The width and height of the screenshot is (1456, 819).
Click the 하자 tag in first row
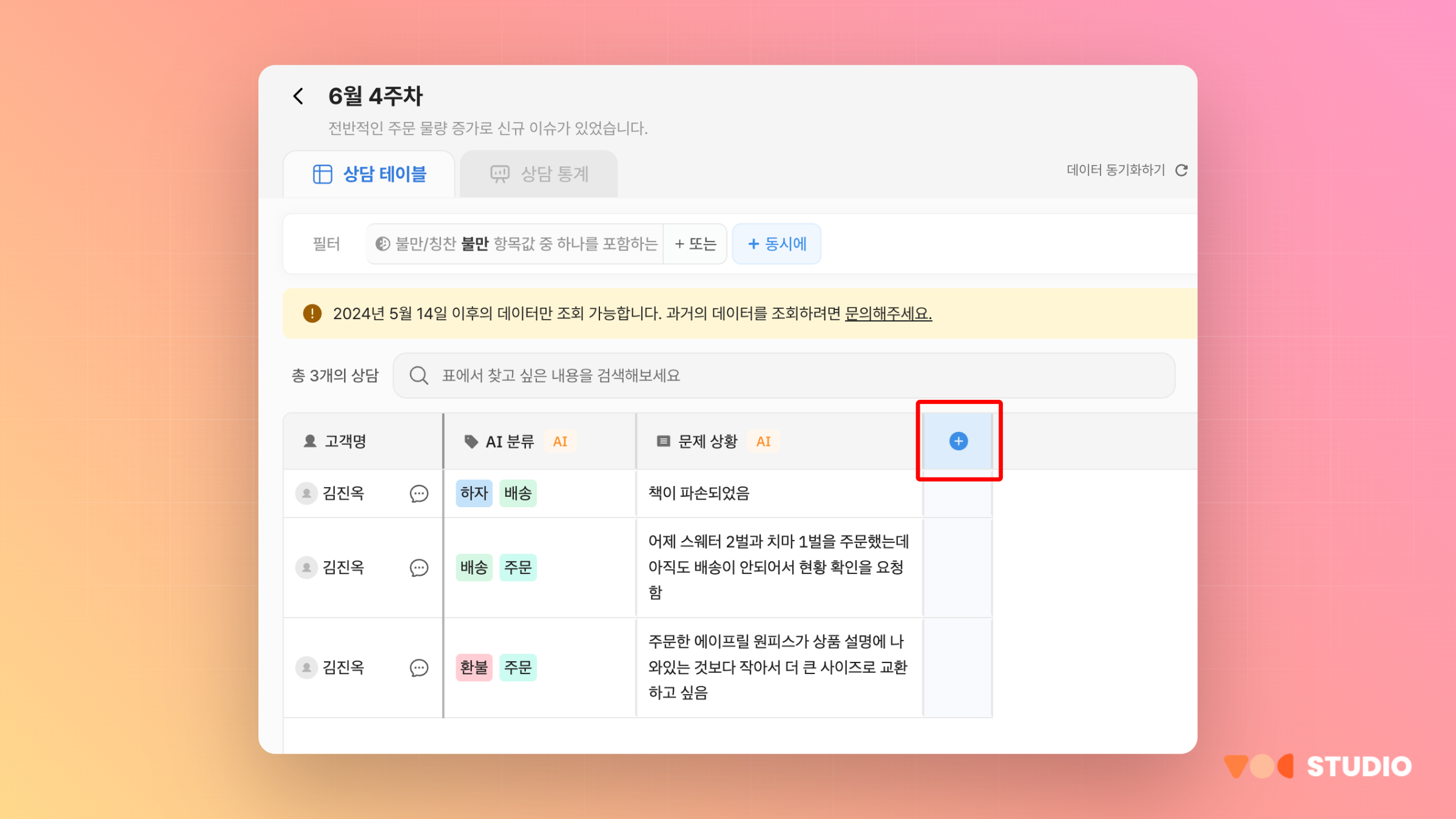(x=474, y=493)
